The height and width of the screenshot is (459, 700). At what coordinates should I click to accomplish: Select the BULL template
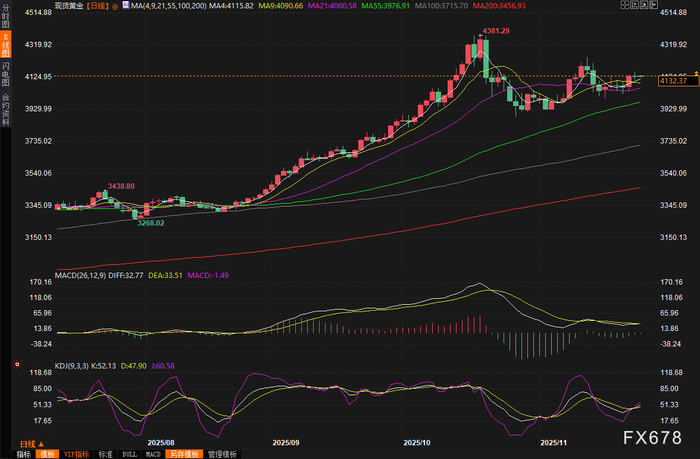pyautogui.click(x=129, y=454)
